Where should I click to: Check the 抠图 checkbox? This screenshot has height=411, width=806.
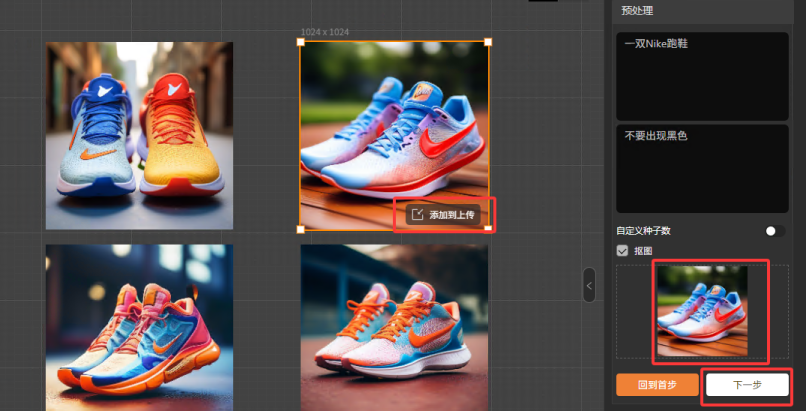tap(623, 251)
